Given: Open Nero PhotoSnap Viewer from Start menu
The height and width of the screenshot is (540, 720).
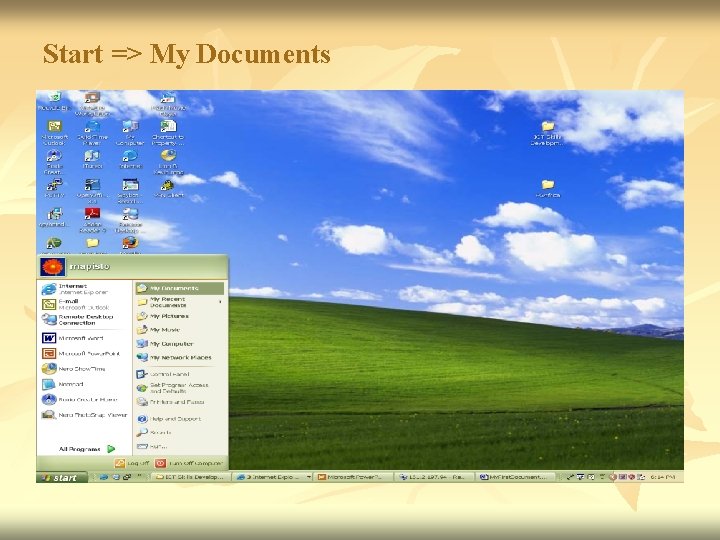Looking at the screenshot, I should [84, 415].
